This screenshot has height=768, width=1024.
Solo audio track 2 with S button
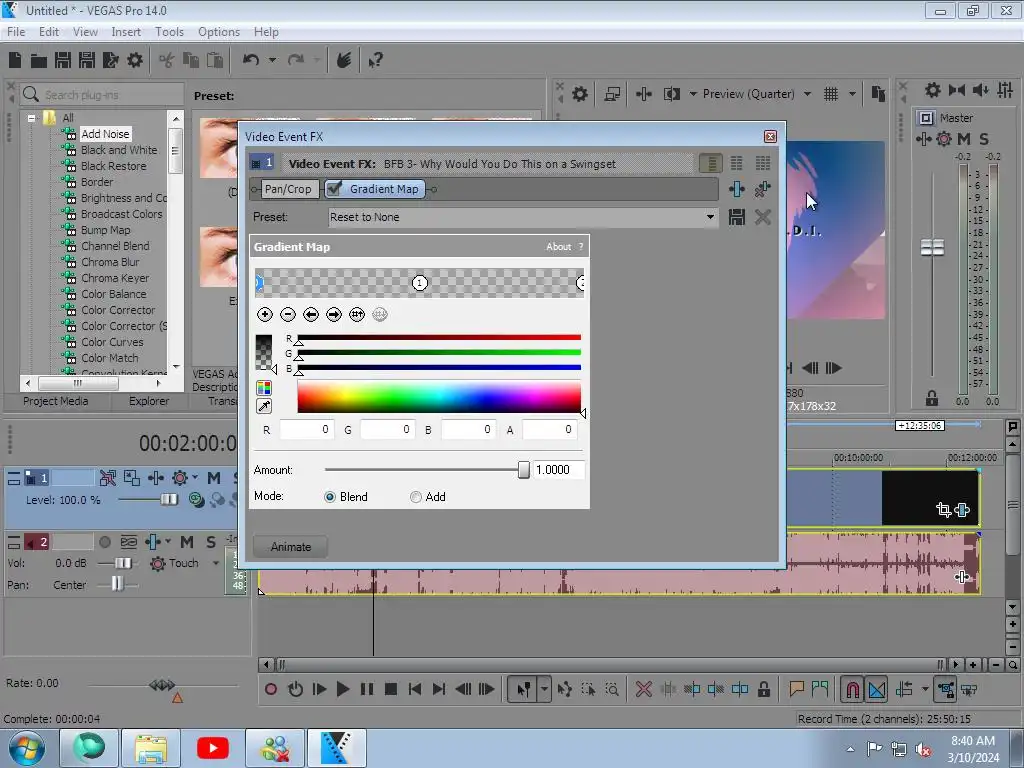click(x=211, y=542)
